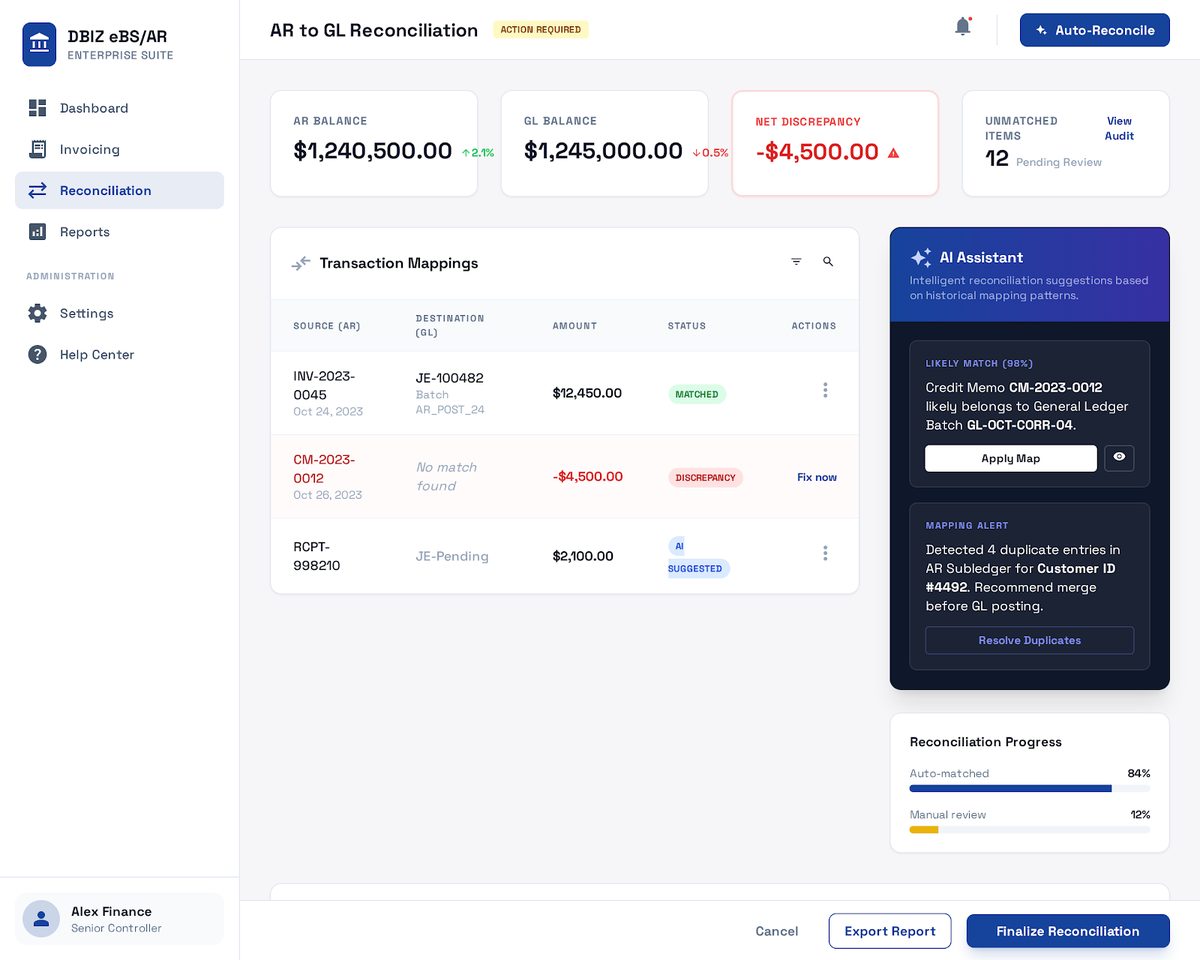Open the View Audit link

point(1119,128)
